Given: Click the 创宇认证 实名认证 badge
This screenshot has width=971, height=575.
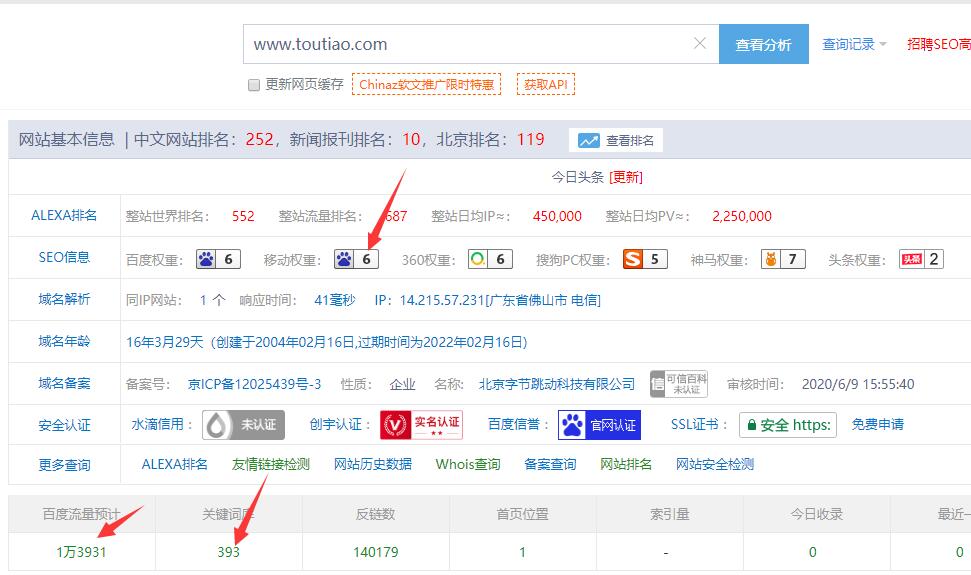Looking at the screenshot, I should [421, 425].
